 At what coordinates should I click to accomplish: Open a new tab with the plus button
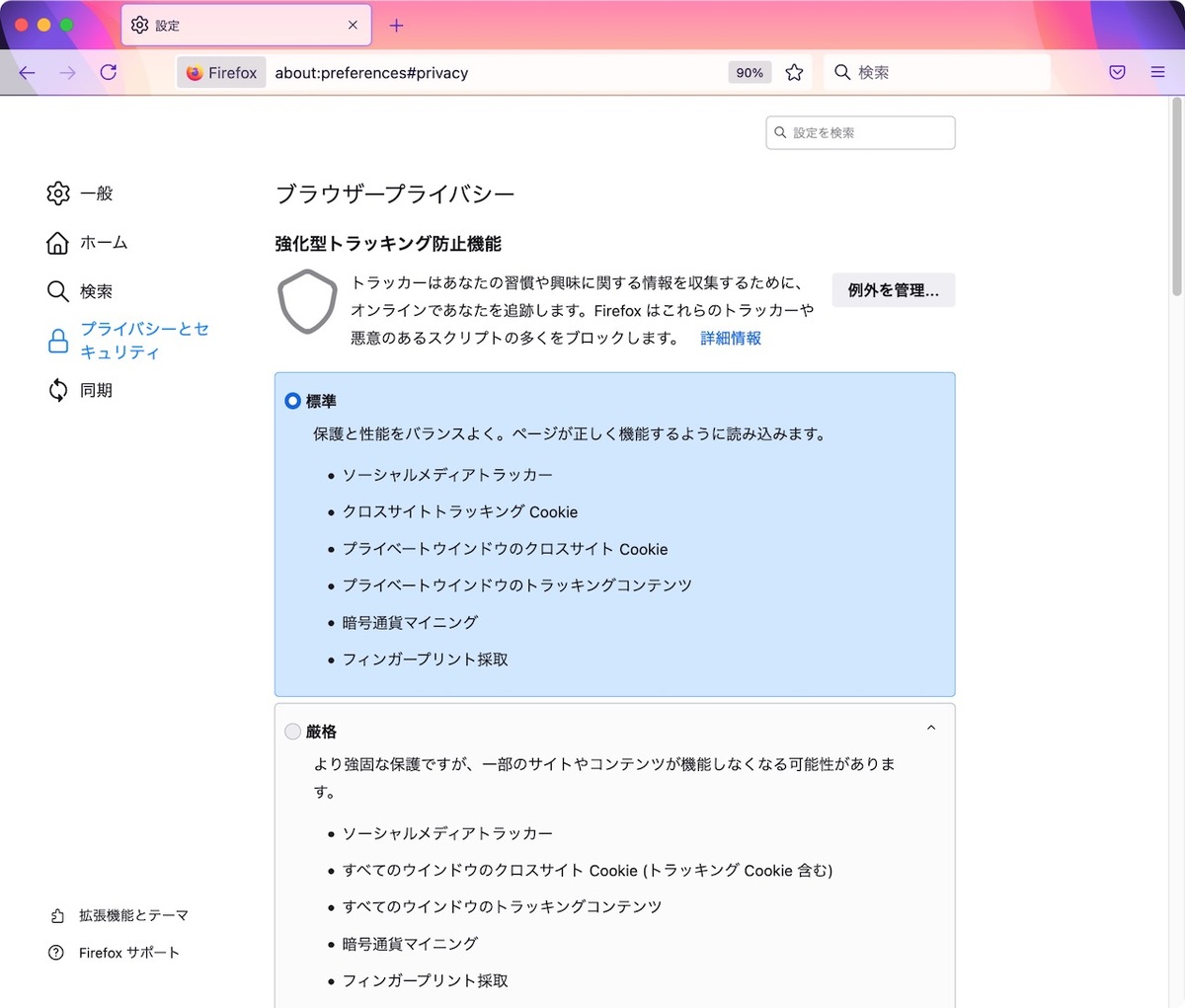click(x=396, y=26)
